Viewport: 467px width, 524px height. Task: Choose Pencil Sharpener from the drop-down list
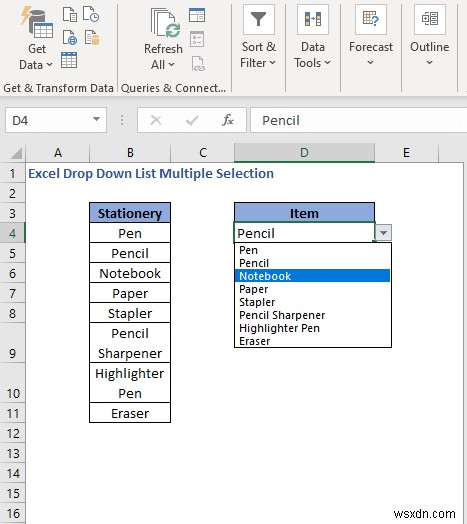click(x=313, y=315)
